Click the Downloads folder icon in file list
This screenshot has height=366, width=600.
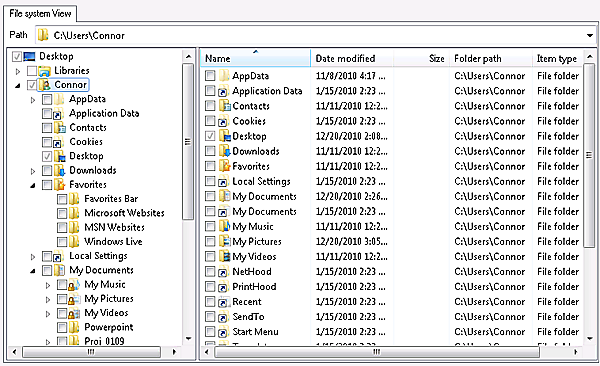point(225,151)
